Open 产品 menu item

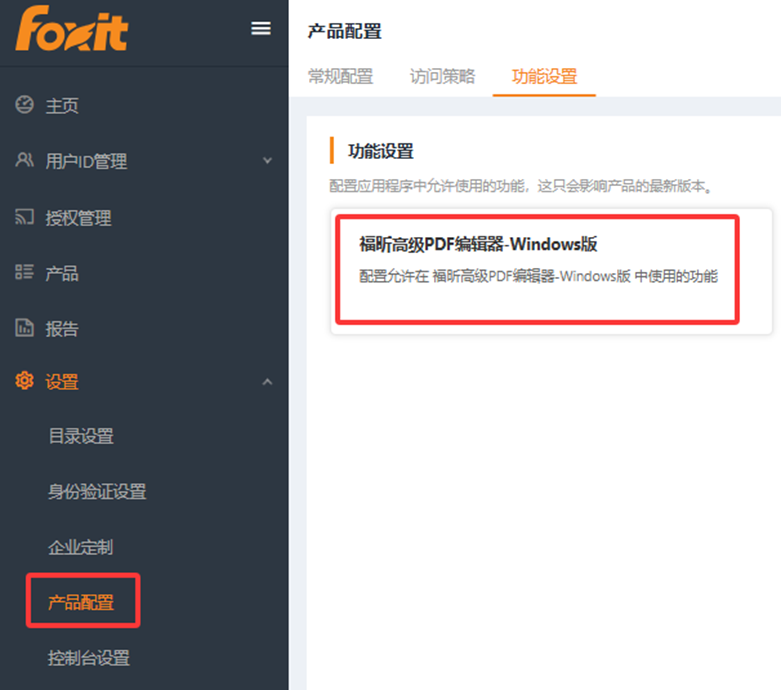pos(62,273)
